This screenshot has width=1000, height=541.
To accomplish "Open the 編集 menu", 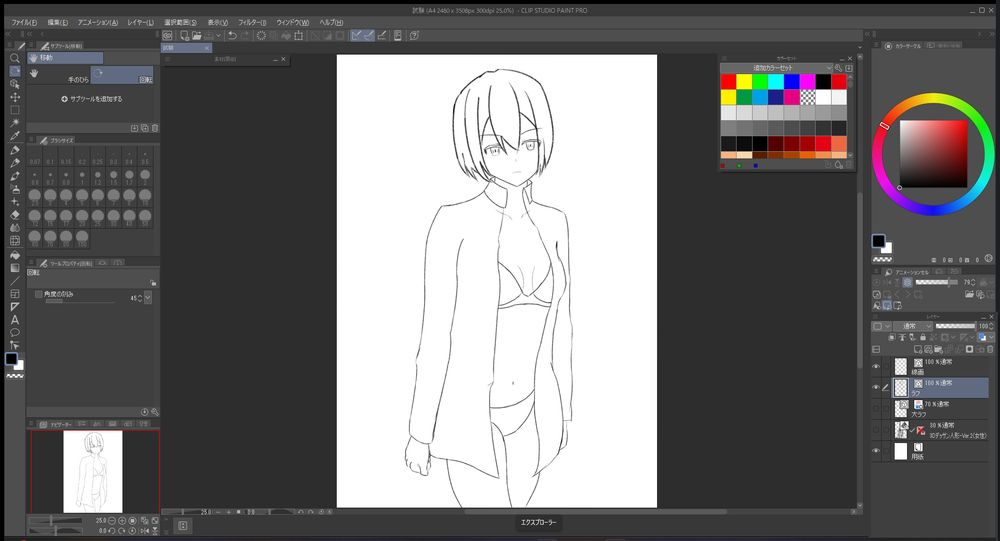I will click(57, 22).
